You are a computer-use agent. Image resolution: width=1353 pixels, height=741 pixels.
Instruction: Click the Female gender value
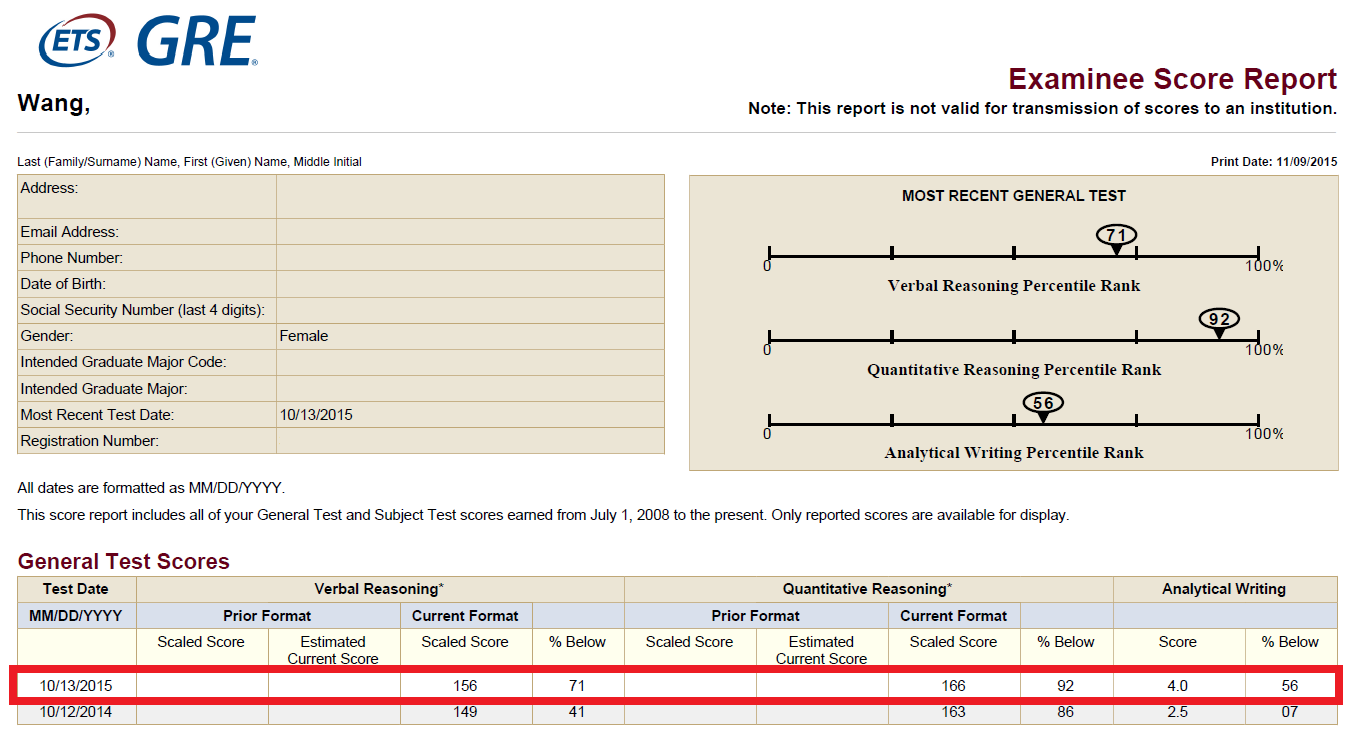[304, 336]
